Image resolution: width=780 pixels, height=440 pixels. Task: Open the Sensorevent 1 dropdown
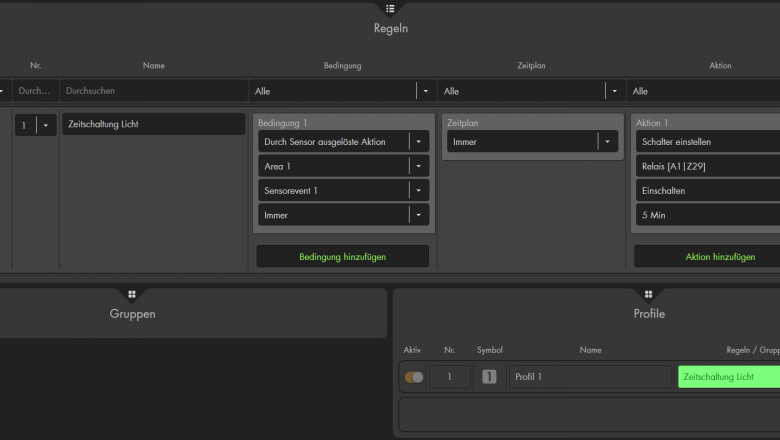coord(419,190)
